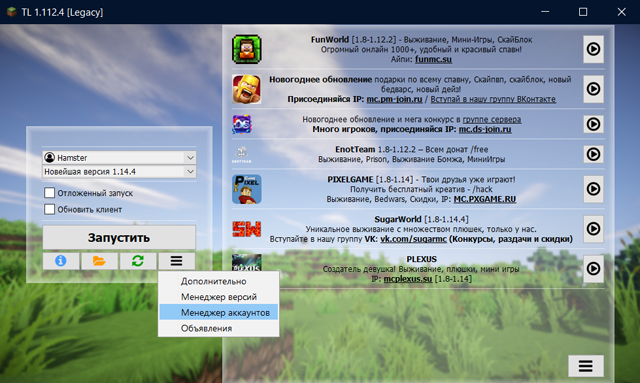The height and width of the screenshot is (383, 640).
Task: Click the SugarWorld server title text
Action: tap(398, 219)
